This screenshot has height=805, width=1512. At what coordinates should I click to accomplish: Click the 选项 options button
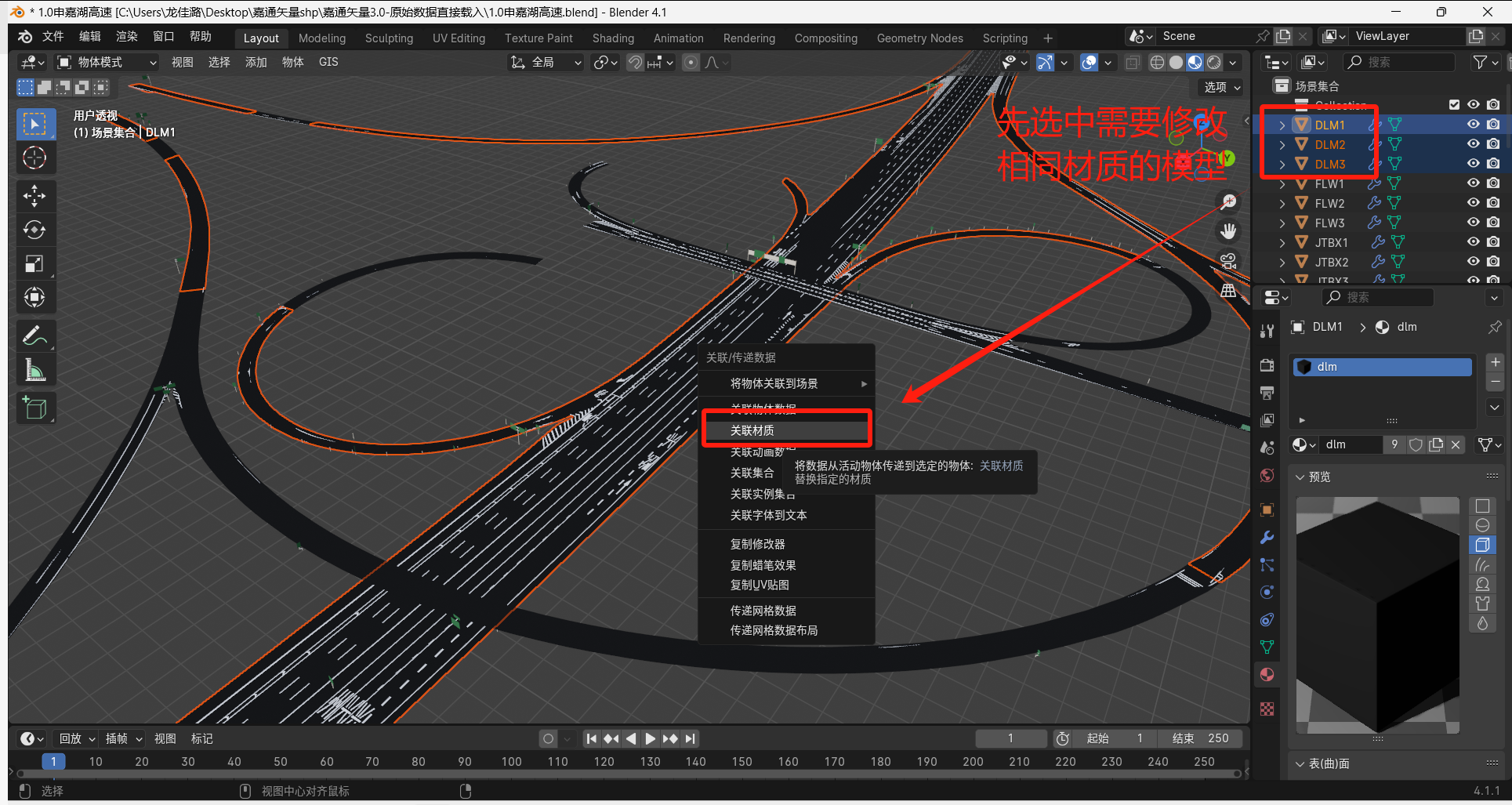click(1222, 87)
